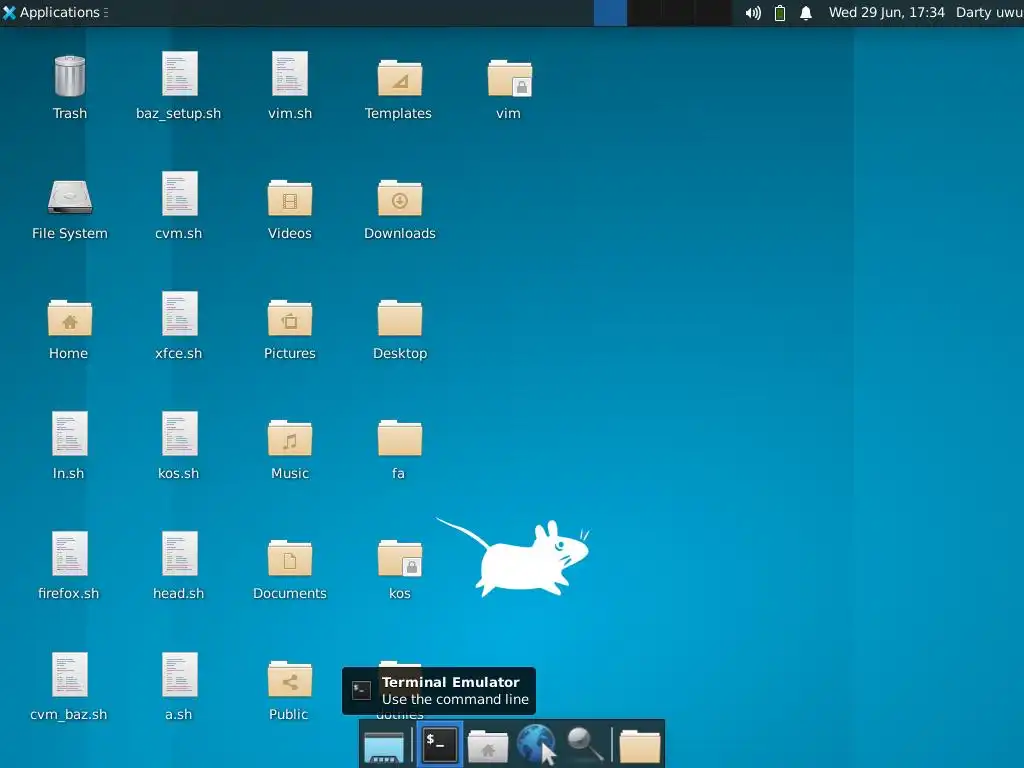Open the home File Manager in dock
Screen dimensions: 1024x768
[x=487, y=746]
